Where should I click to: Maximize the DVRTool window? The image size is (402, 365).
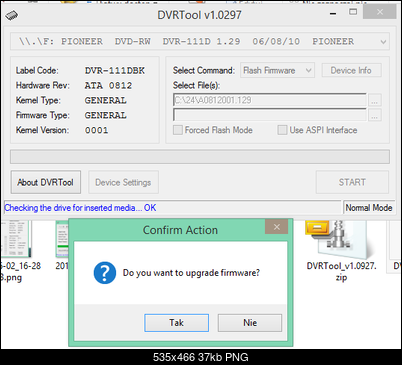click(353, 12)
